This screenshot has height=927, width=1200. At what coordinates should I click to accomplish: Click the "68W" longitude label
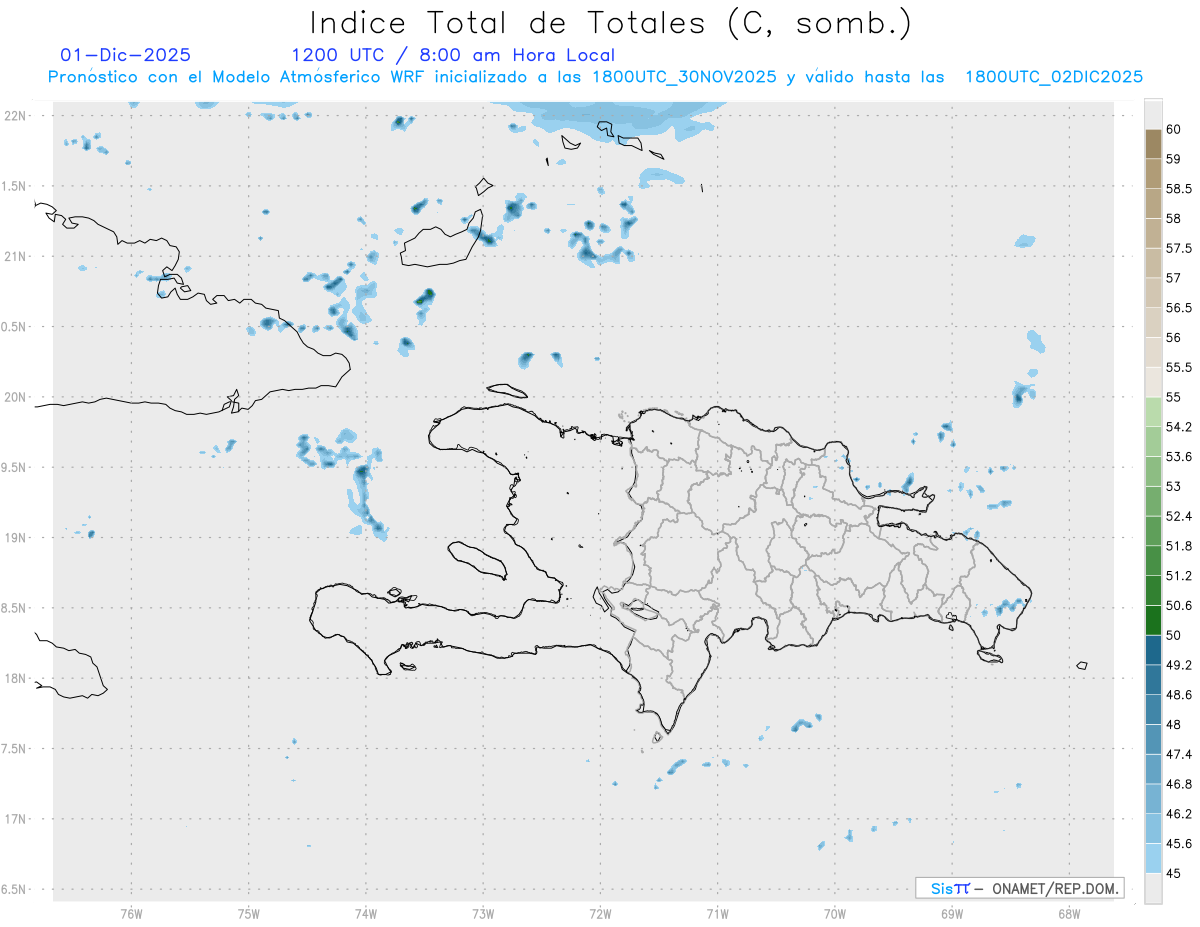tap(1068, 913)
